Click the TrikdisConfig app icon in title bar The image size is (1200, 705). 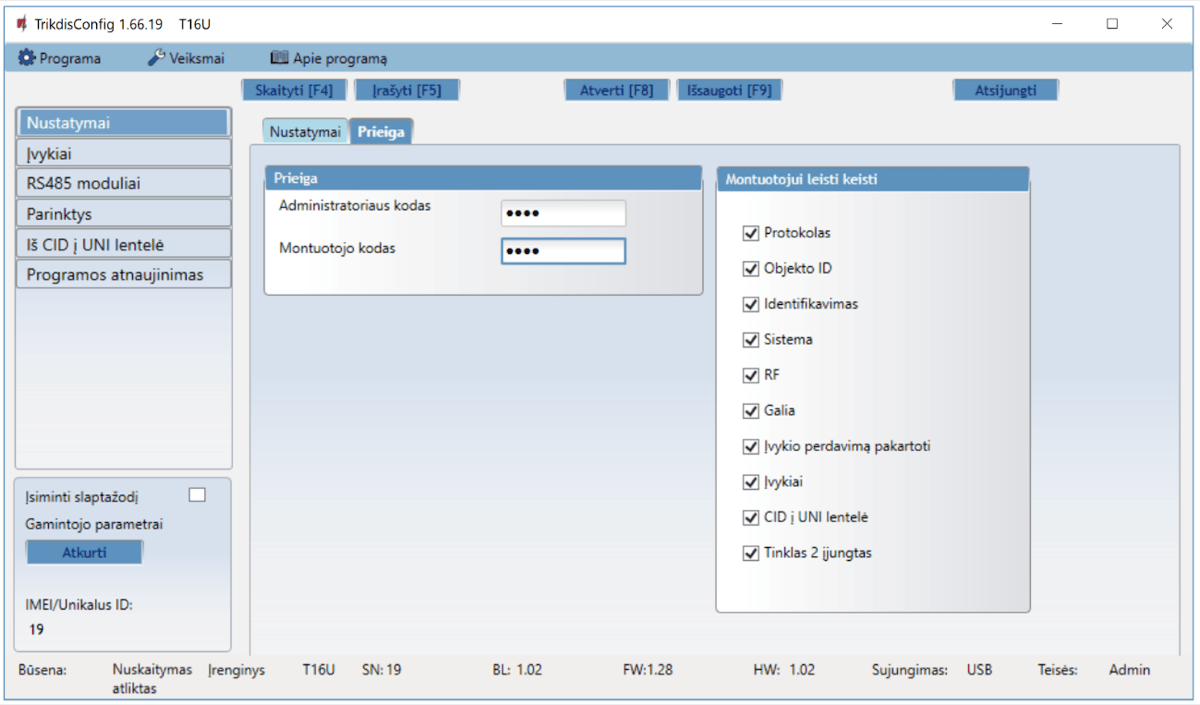[x=22, y=24]
